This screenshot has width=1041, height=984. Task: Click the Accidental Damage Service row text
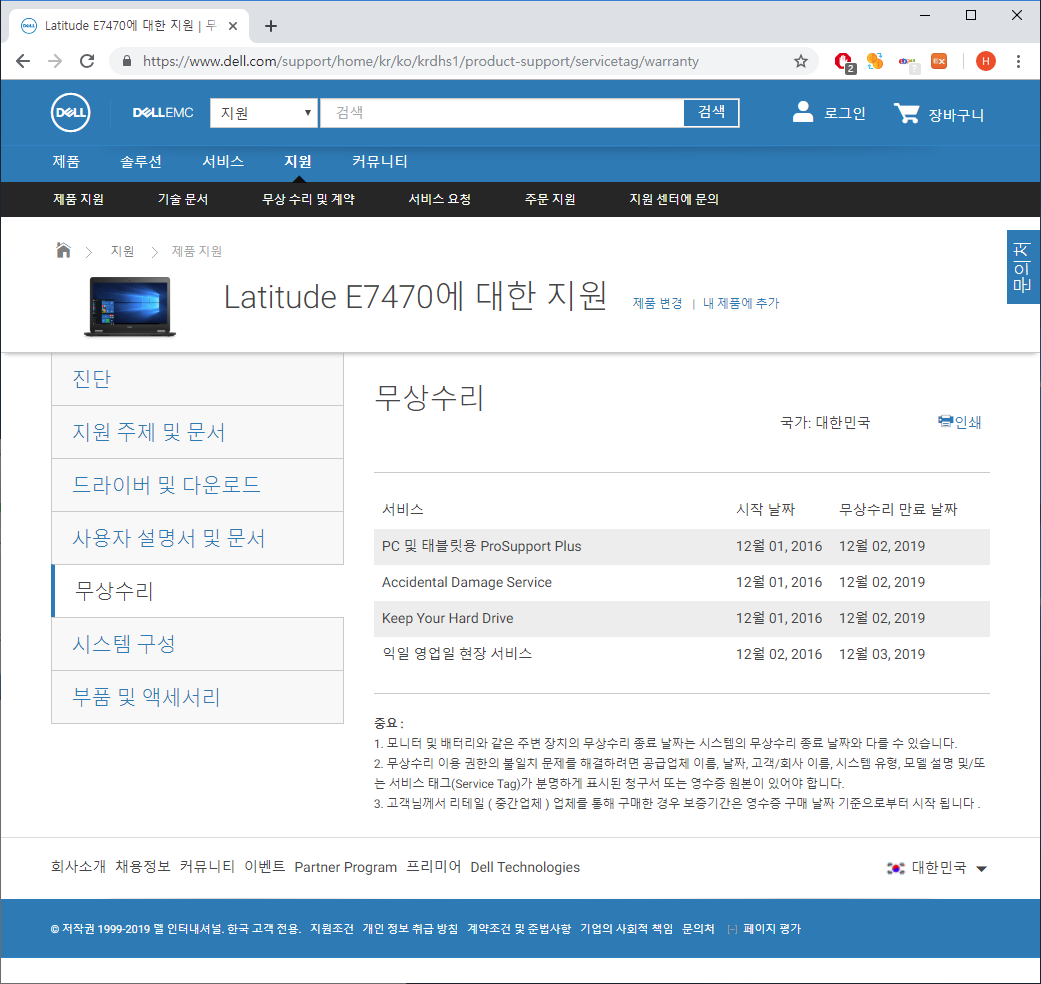pos(467,582)
